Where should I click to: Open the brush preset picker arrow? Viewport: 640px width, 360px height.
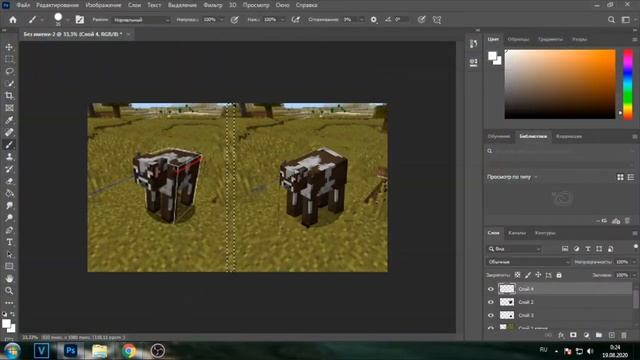(67, 20)
